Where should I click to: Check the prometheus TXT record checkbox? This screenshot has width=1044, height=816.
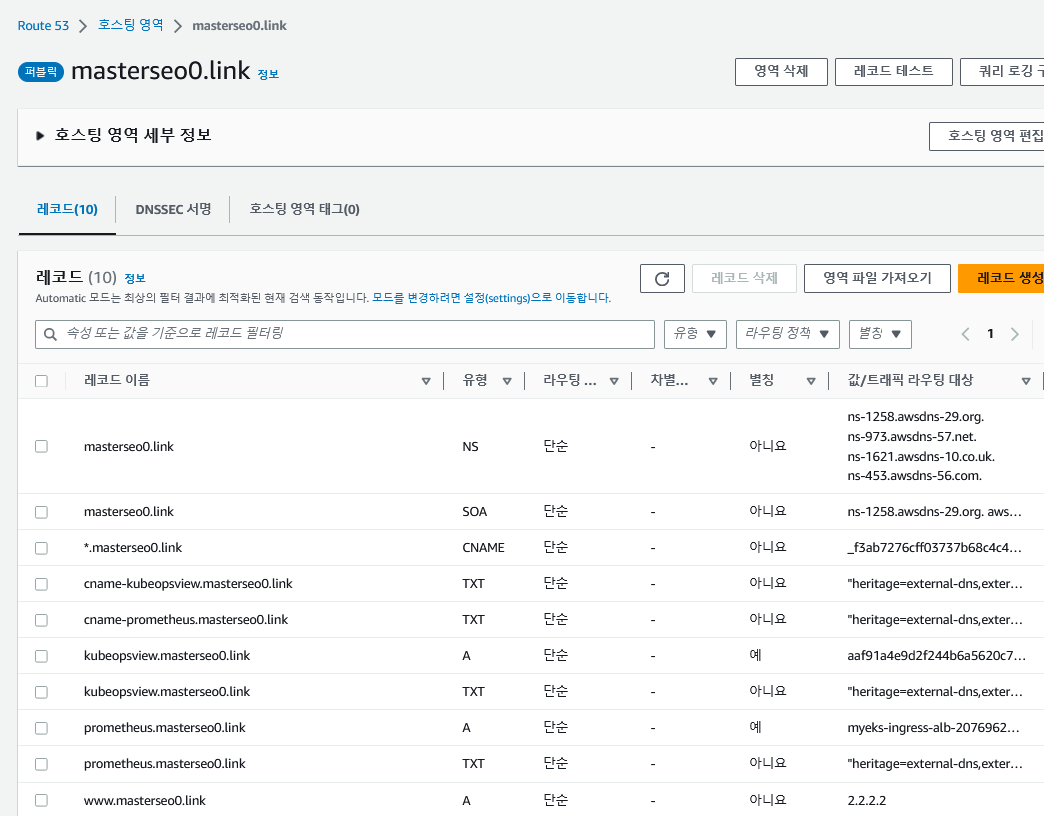click(41, 763)
